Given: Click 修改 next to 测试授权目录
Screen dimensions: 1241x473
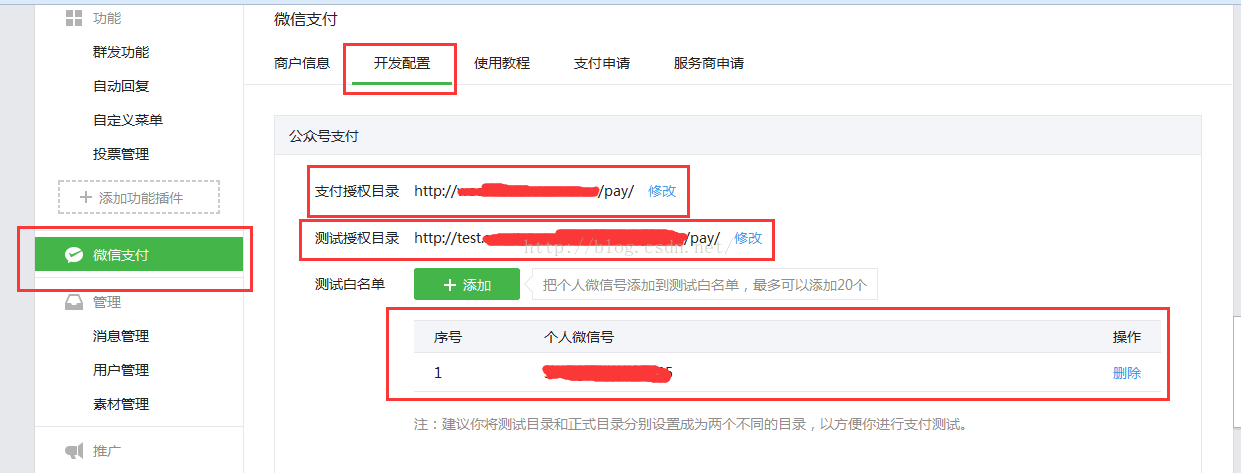Looking at the screenshot, I should click(748, 238).
